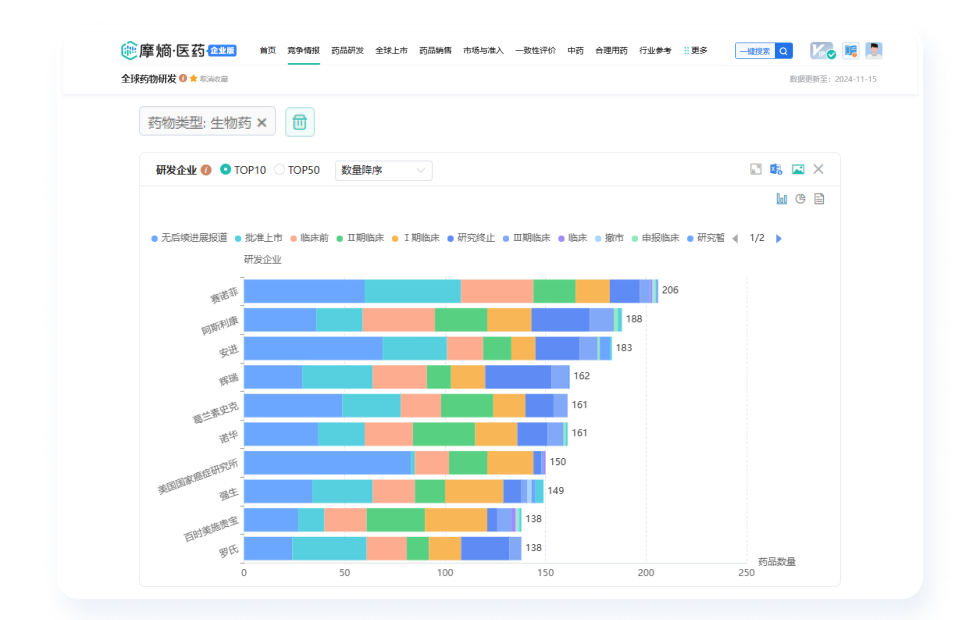Expand the 更多 menu
980x620 pixels.
696,51
